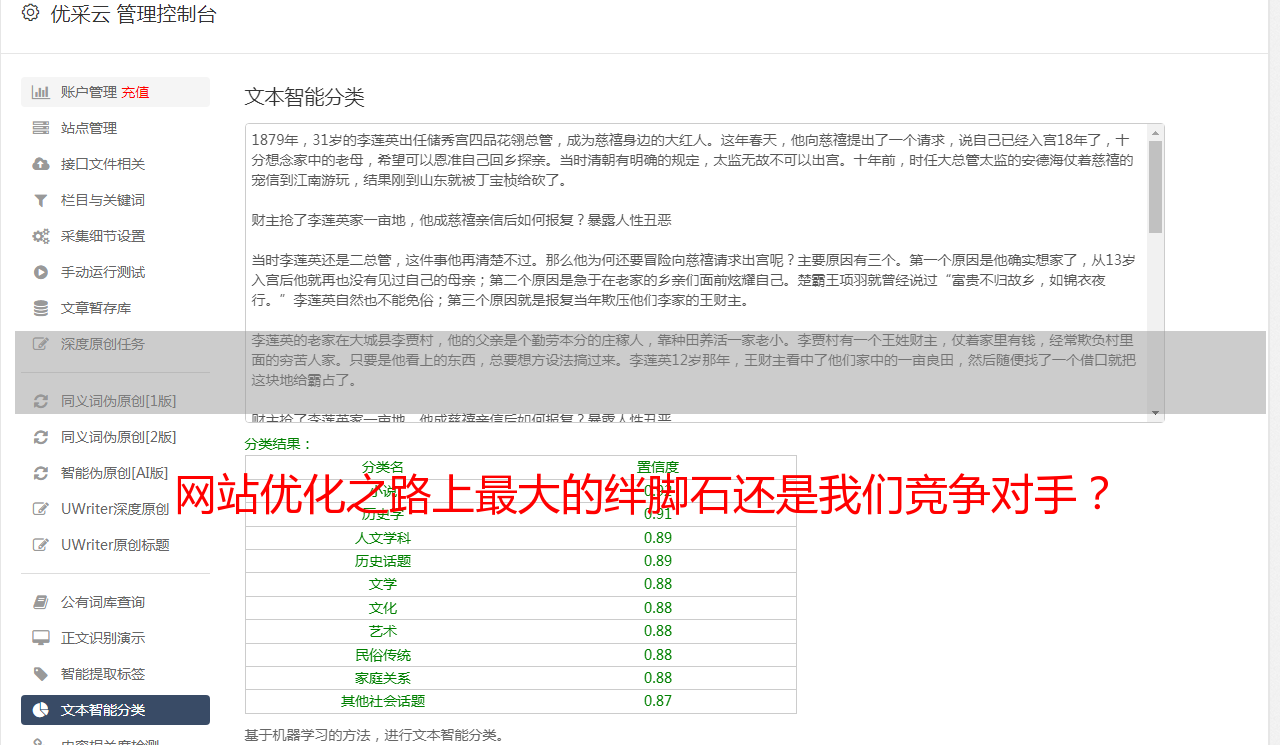Click the refresh icon for 同义词伪原创[1版]

[x=41, y=401]
